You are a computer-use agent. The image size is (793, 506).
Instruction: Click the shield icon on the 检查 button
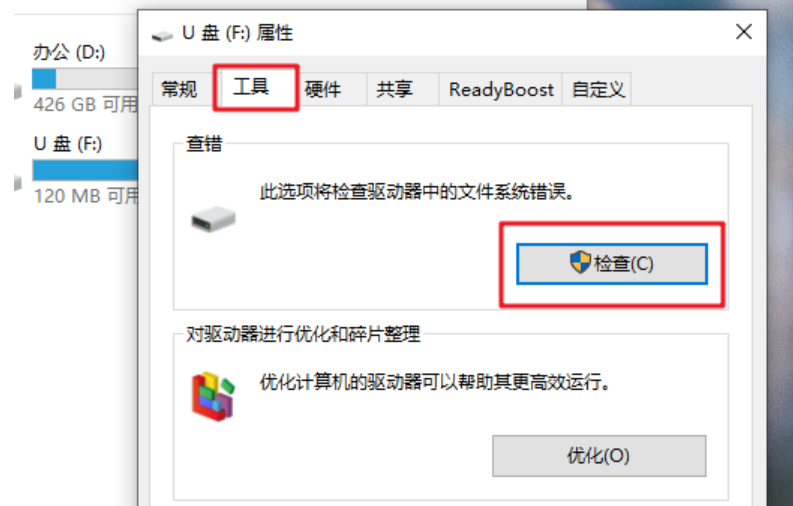click(x=580, y=262)
